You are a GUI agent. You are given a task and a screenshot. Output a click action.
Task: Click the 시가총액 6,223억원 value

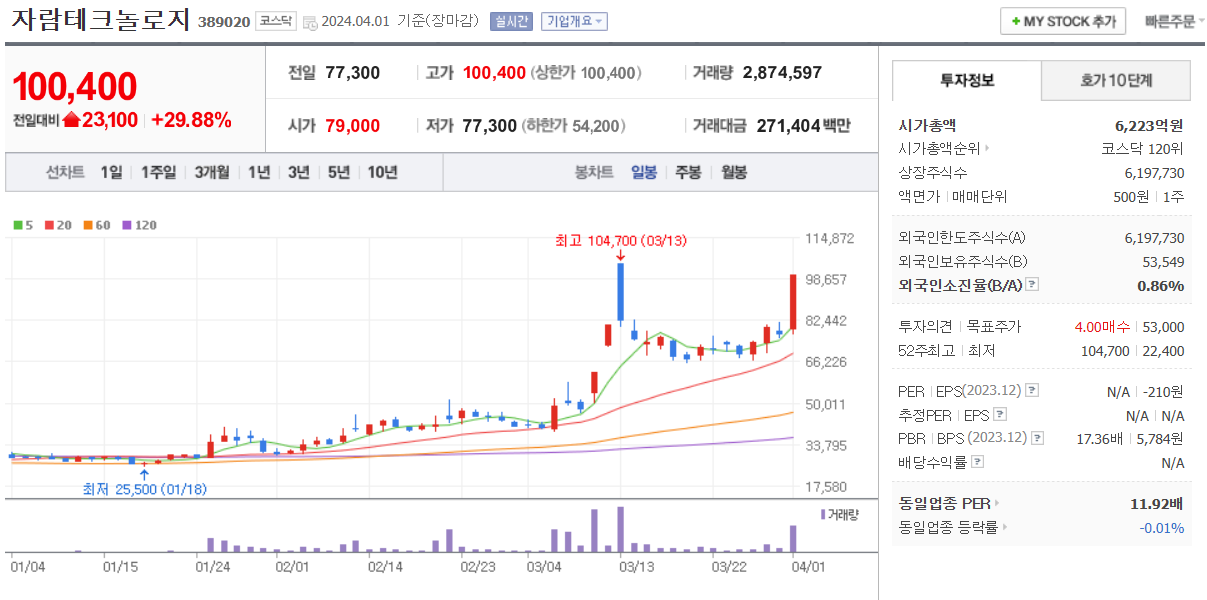click(x=1149, y=126)
